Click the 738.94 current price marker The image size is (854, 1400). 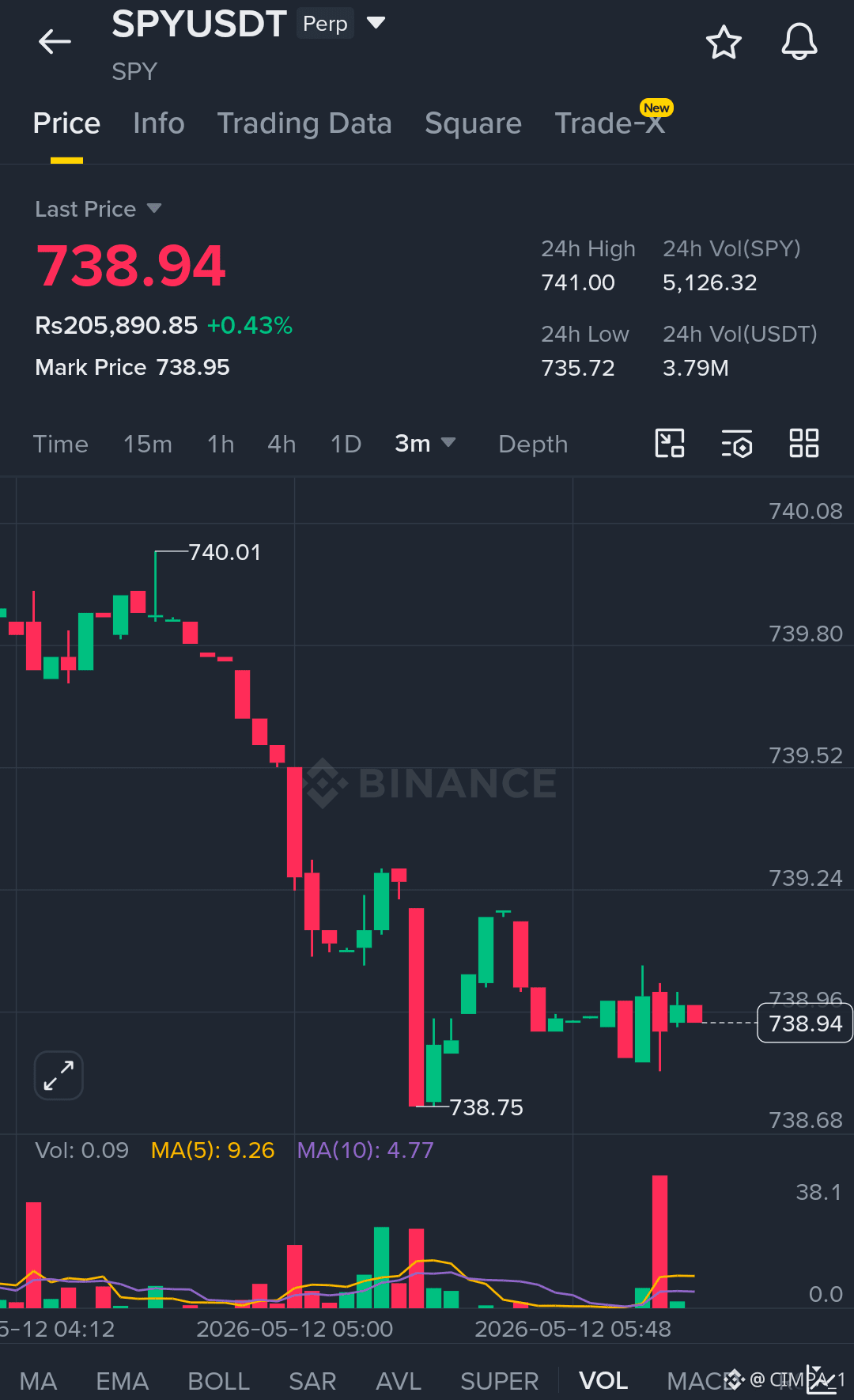pos(805,1023)
